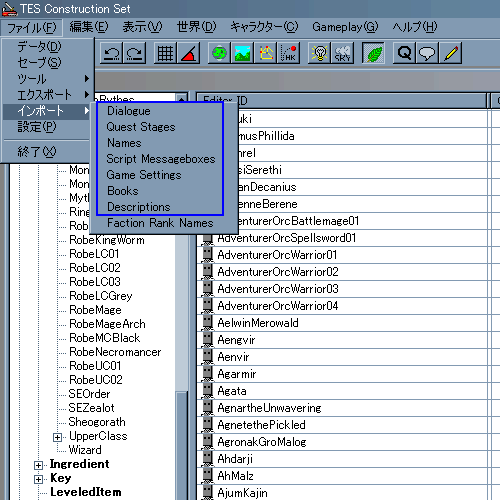Toggle the snap to angle icon

pos(189,53)
